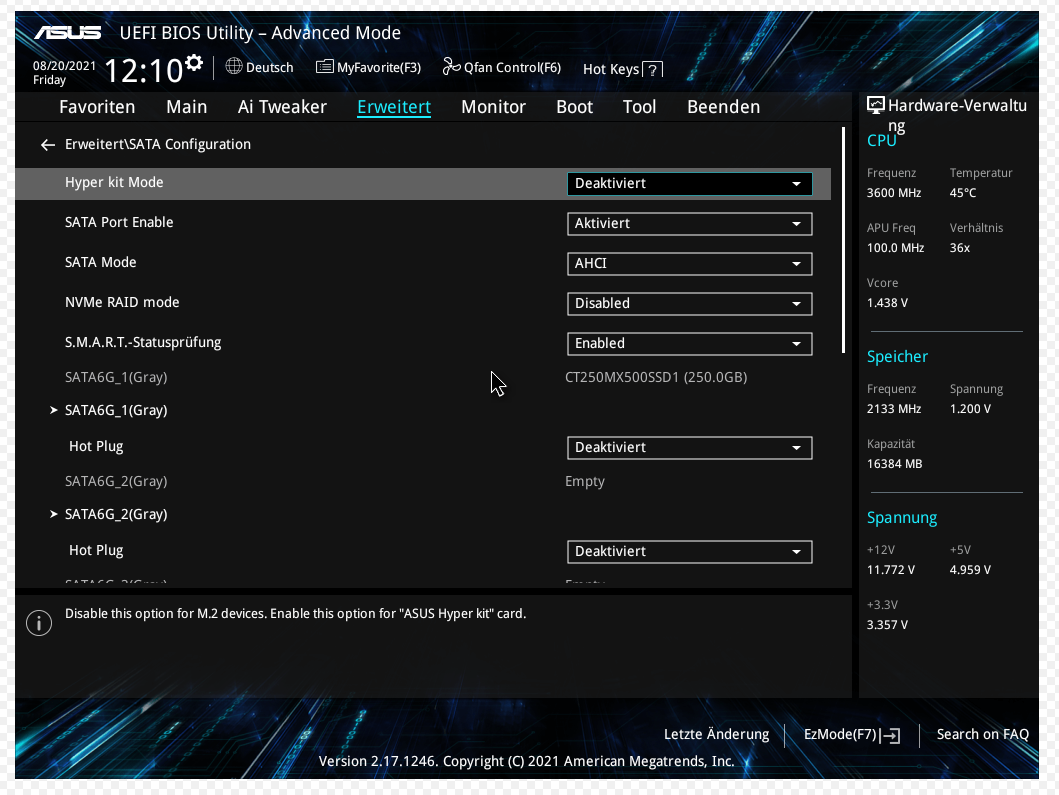Image resolution: width=1059 pixels, height=795 pixels.
Task: Click the Speicher heading
Action: click(897, 357)
